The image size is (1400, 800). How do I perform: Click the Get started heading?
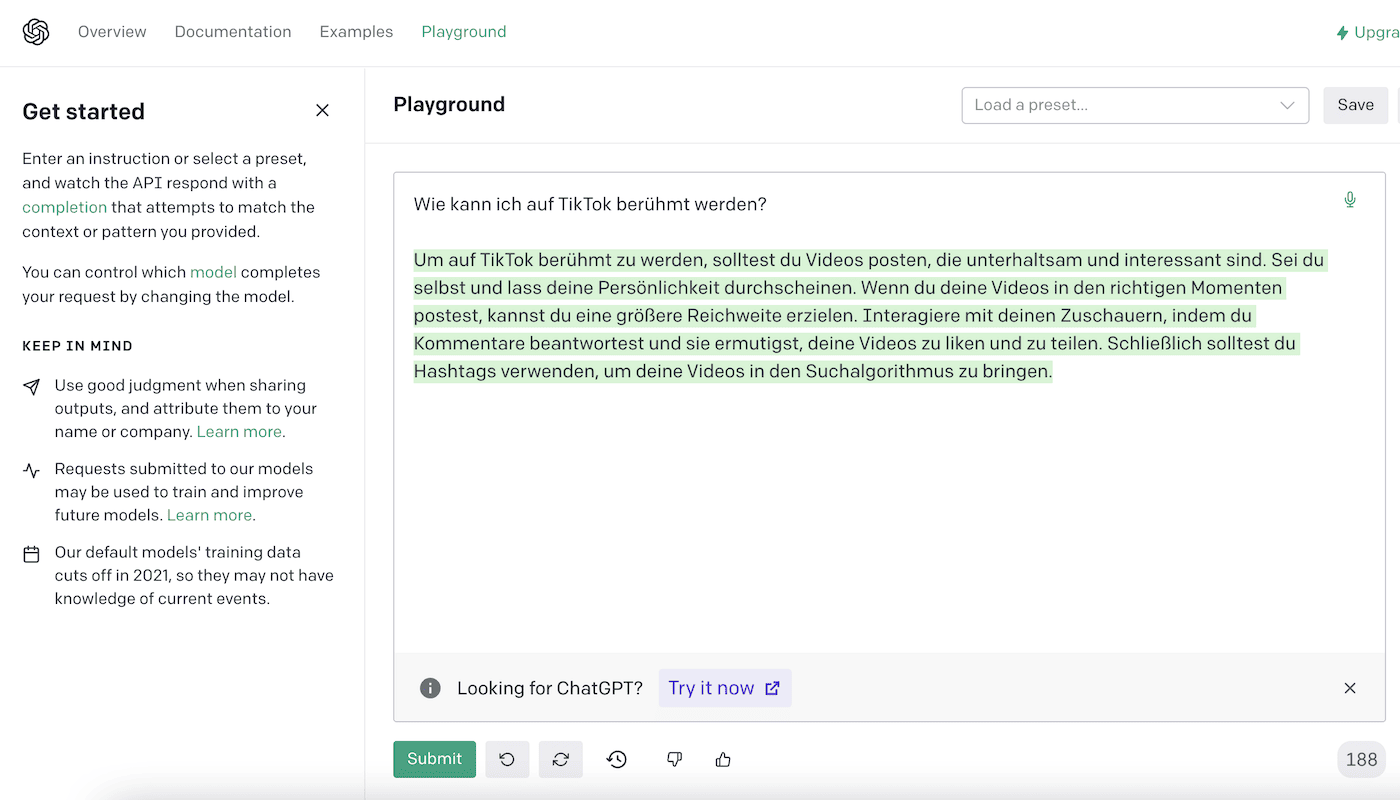tap(84, 111)
